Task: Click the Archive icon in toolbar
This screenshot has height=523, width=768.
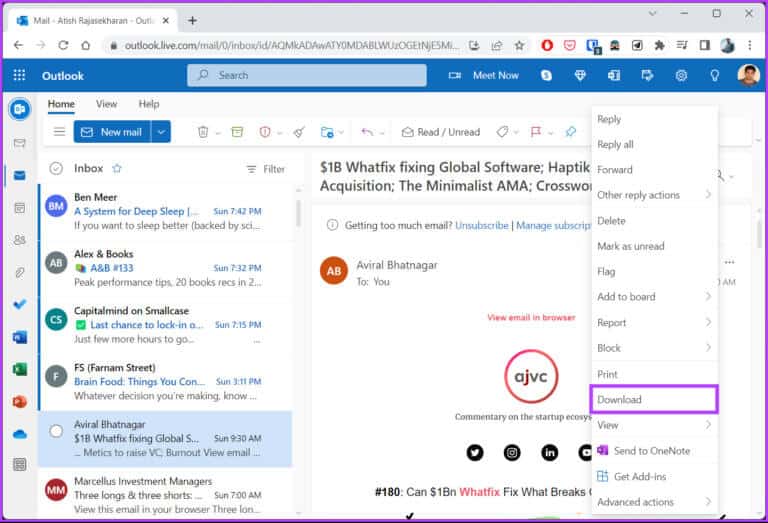Action: 237,132
